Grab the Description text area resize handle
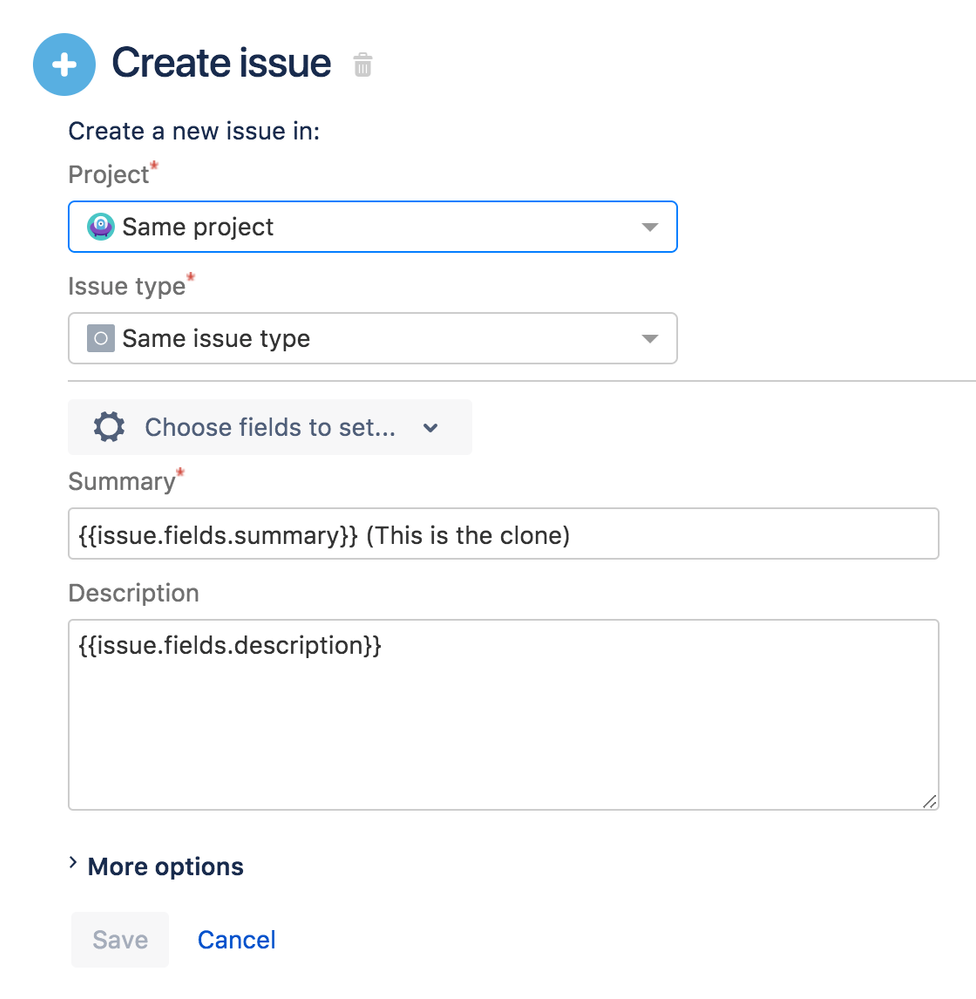The image size is (976, 999). click(929, 800)
